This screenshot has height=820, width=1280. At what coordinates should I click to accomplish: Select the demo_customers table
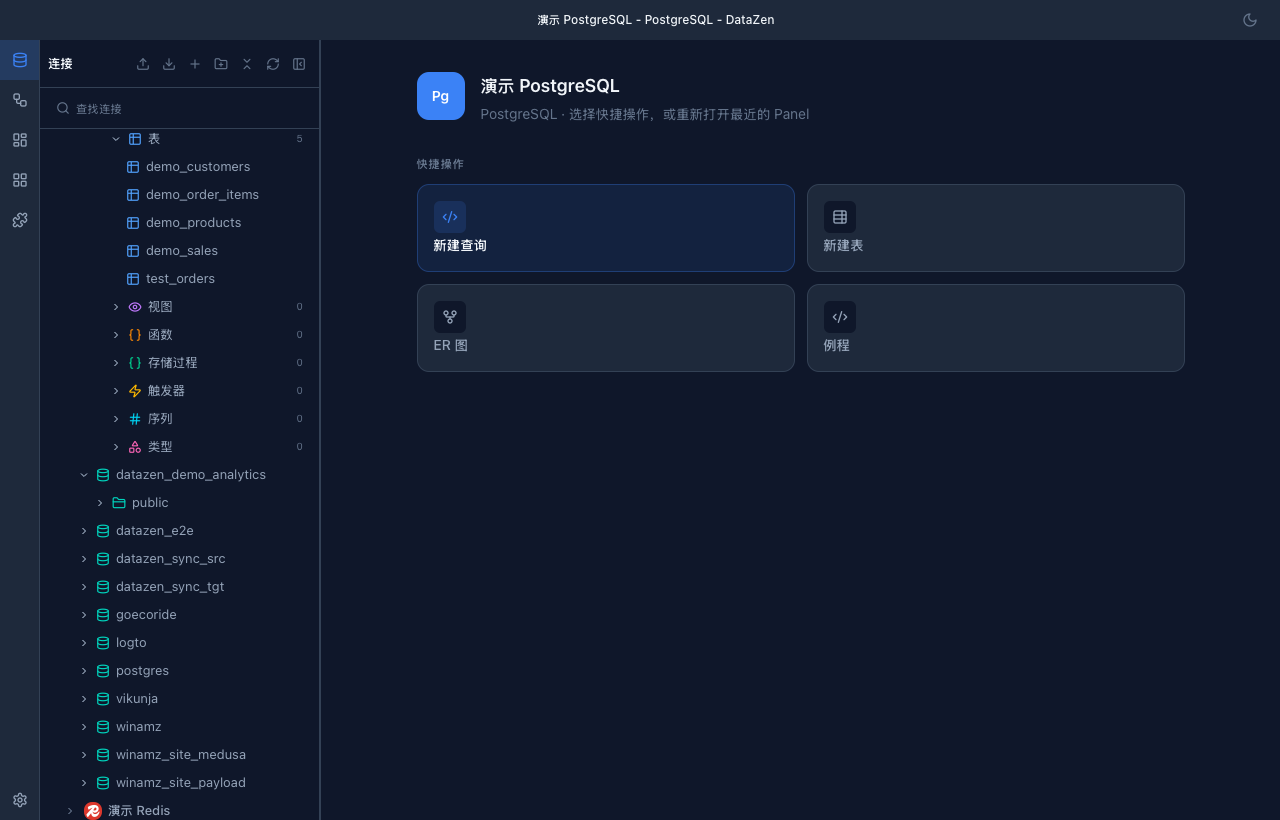pos(180,167)
